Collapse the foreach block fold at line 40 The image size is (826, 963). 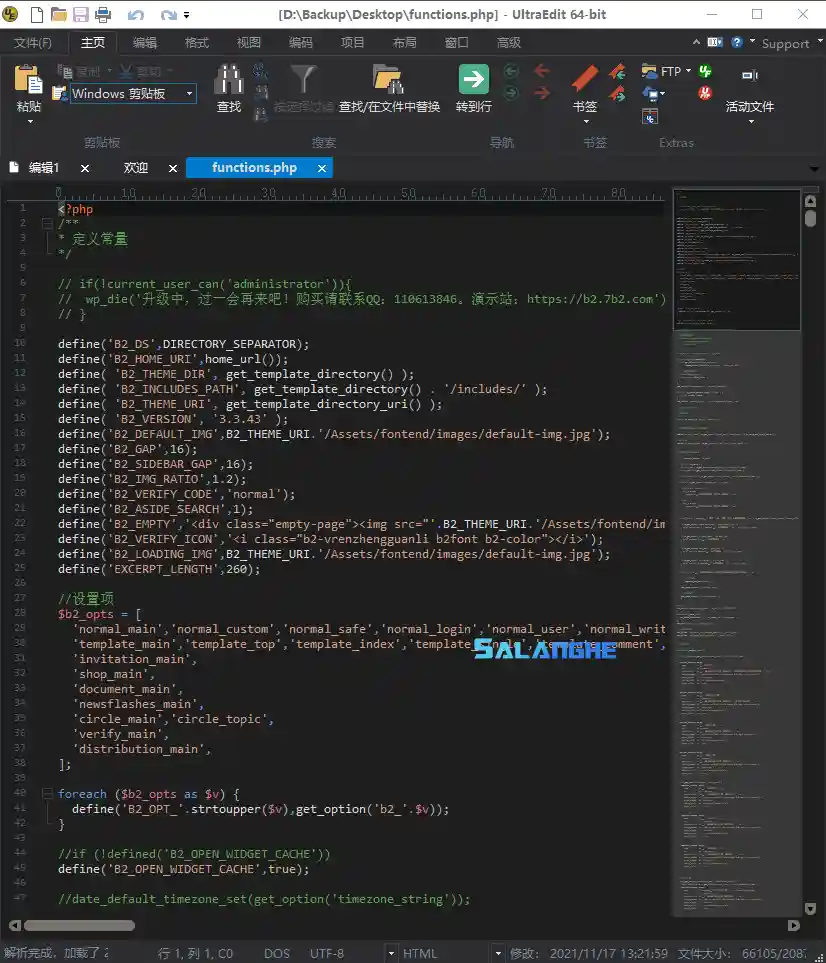point(47,793)
